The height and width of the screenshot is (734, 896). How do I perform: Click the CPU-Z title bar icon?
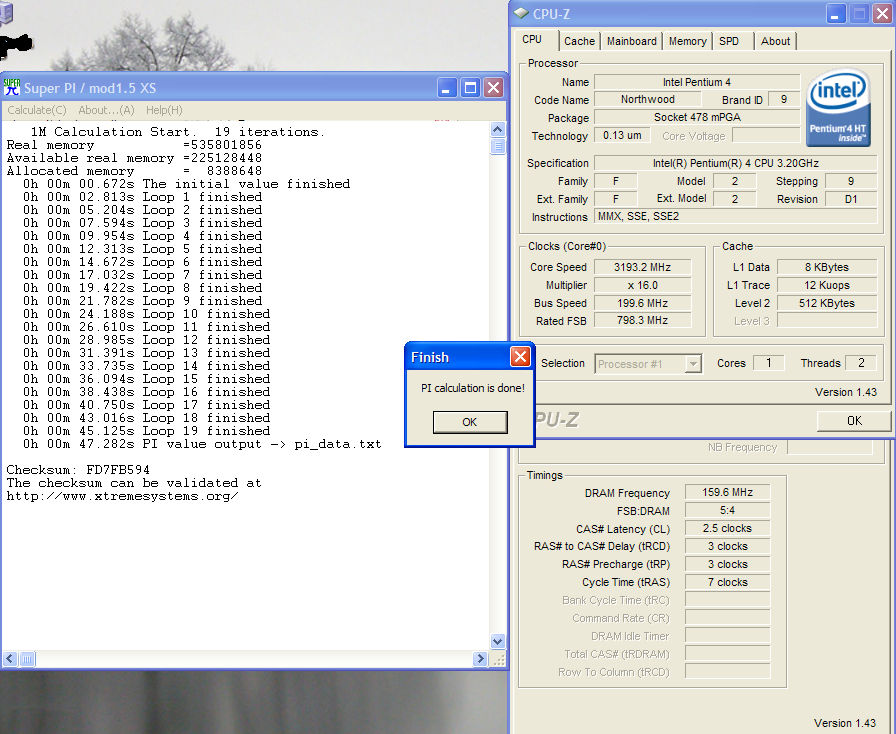click(521, 13)
